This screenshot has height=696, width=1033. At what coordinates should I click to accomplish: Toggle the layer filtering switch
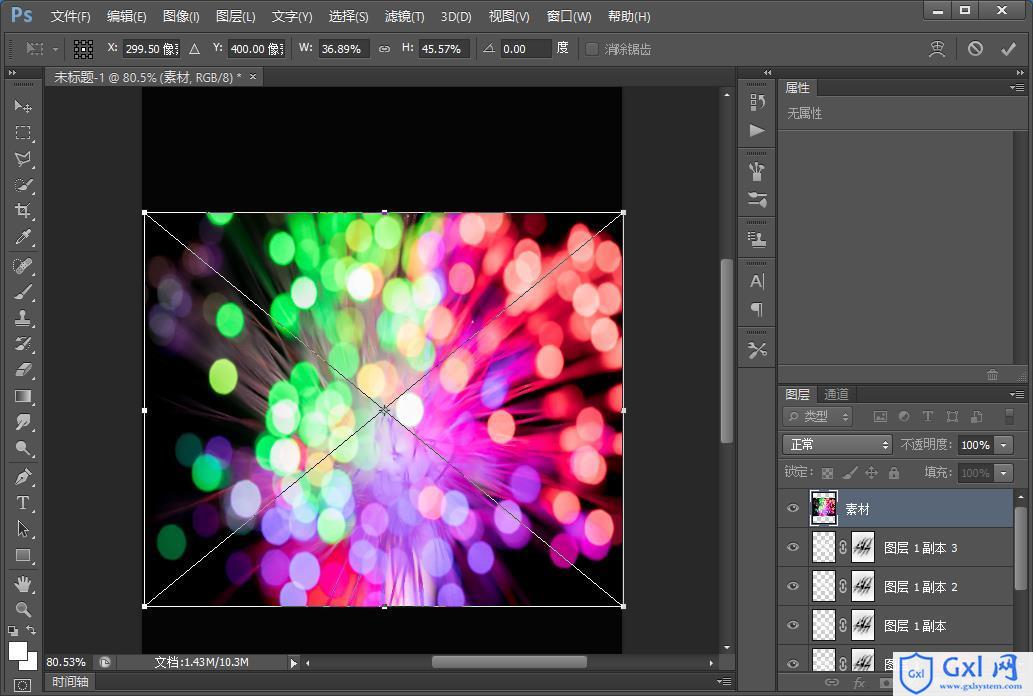1009,416
